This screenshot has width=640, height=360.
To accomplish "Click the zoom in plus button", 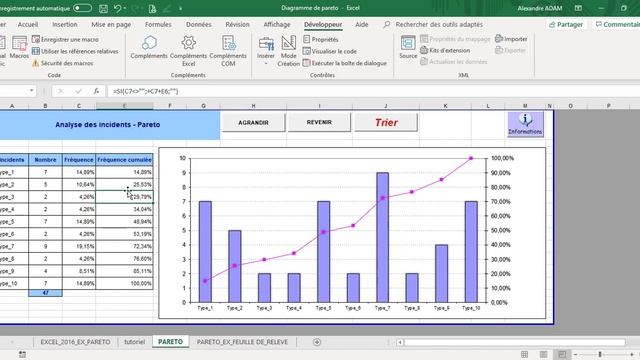I will tap(632, 354).
